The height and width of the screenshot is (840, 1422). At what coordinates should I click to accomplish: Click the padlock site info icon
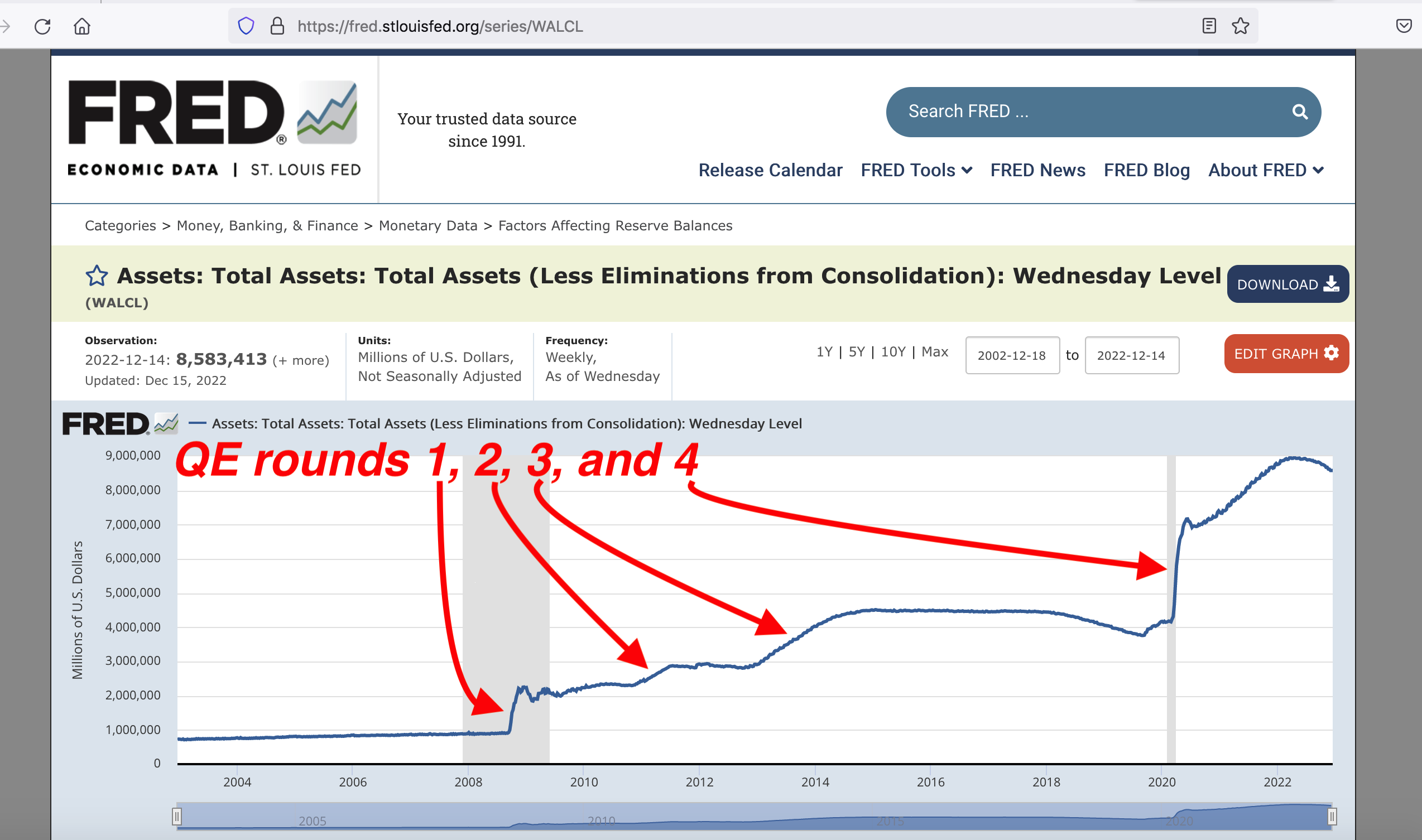[277, 26]
